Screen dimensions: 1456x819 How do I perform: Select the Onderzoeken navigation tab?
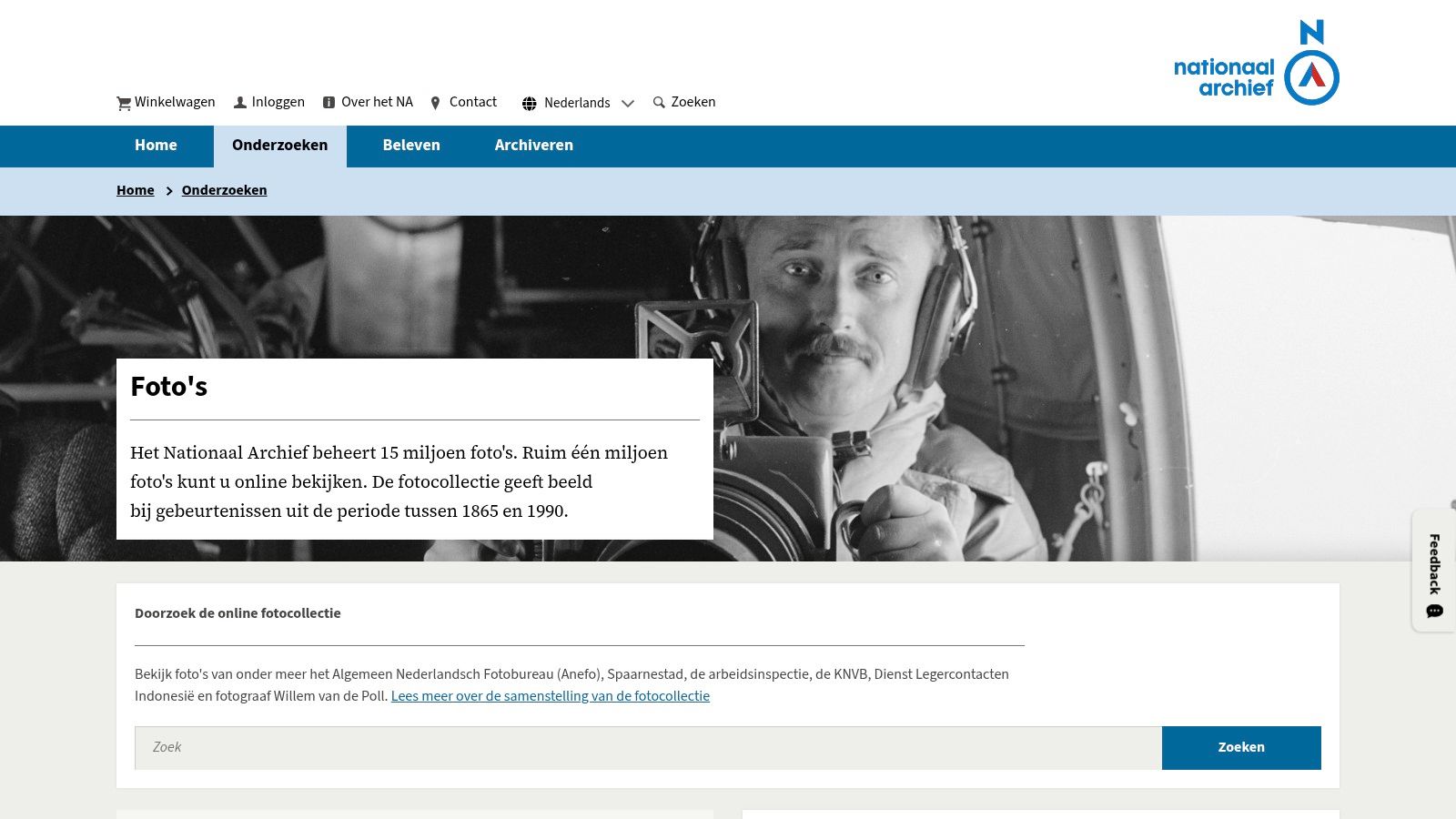[x=280, y=146]
